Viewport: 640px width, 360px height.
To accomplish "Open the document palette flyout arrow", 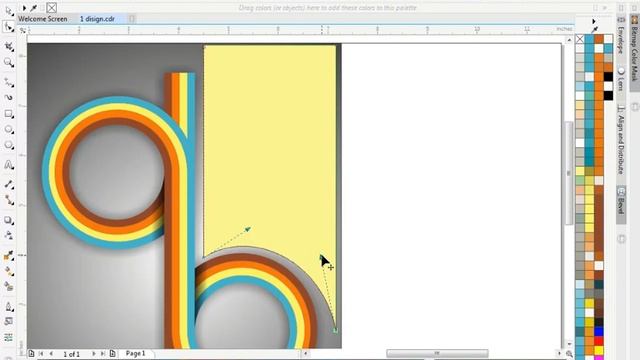I will click(24, 8).
